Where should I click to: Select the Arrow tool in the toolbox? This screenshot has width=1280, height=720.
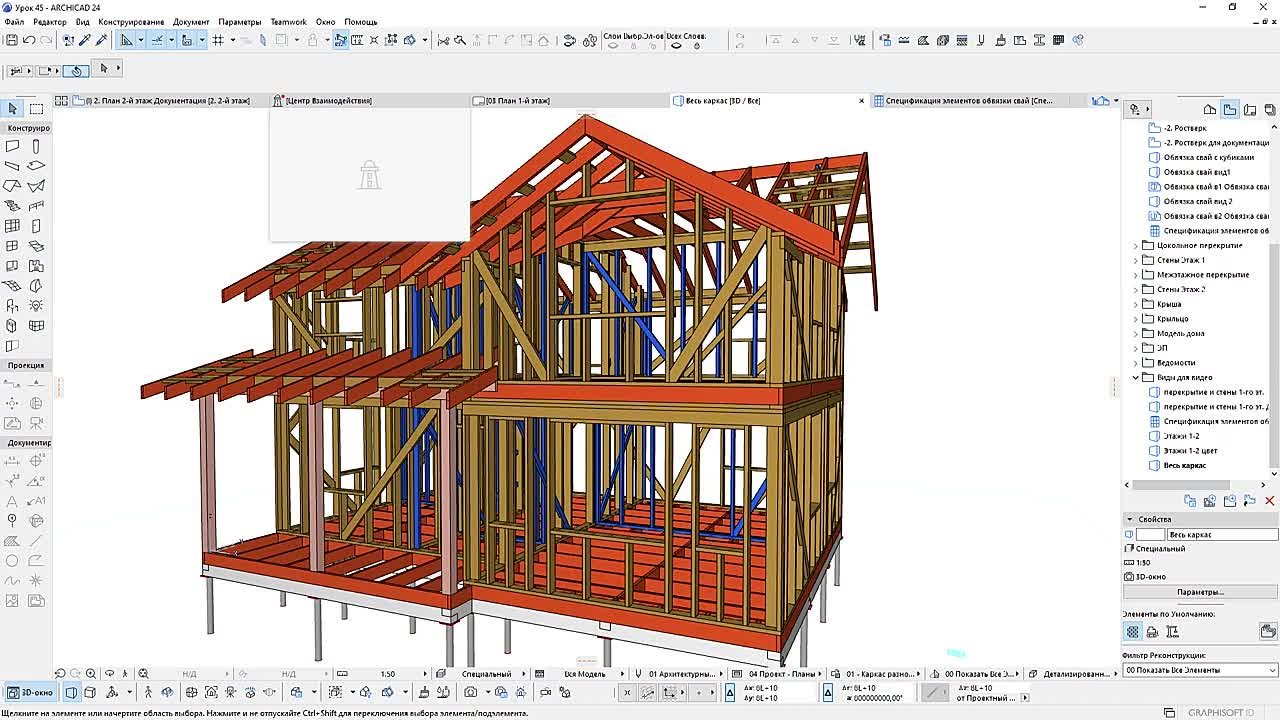point(13,108)
